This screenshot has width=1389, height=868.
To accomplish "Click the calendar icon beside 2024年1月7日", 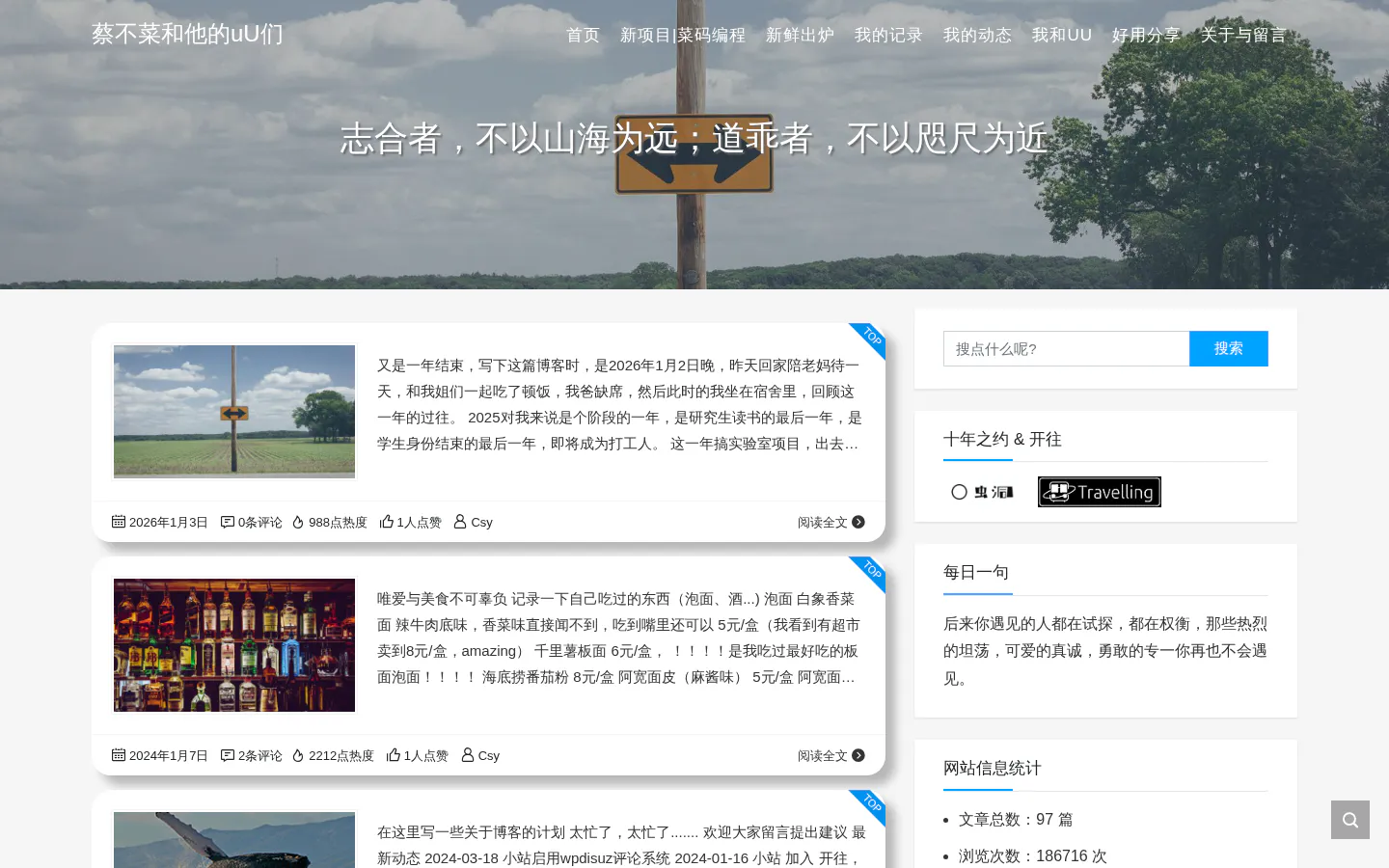I will click(119, 755).
